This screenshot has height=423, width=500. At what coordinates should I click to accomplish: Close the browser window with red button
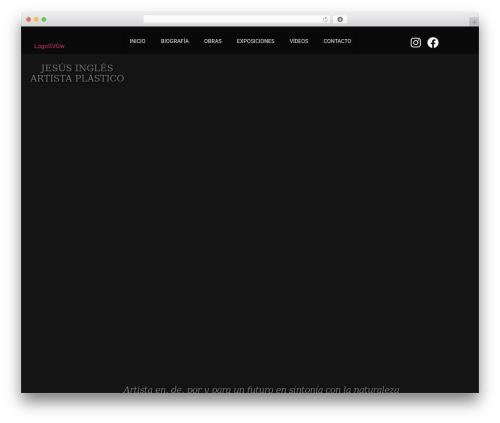pyautogui.click(x=29, y=19)
